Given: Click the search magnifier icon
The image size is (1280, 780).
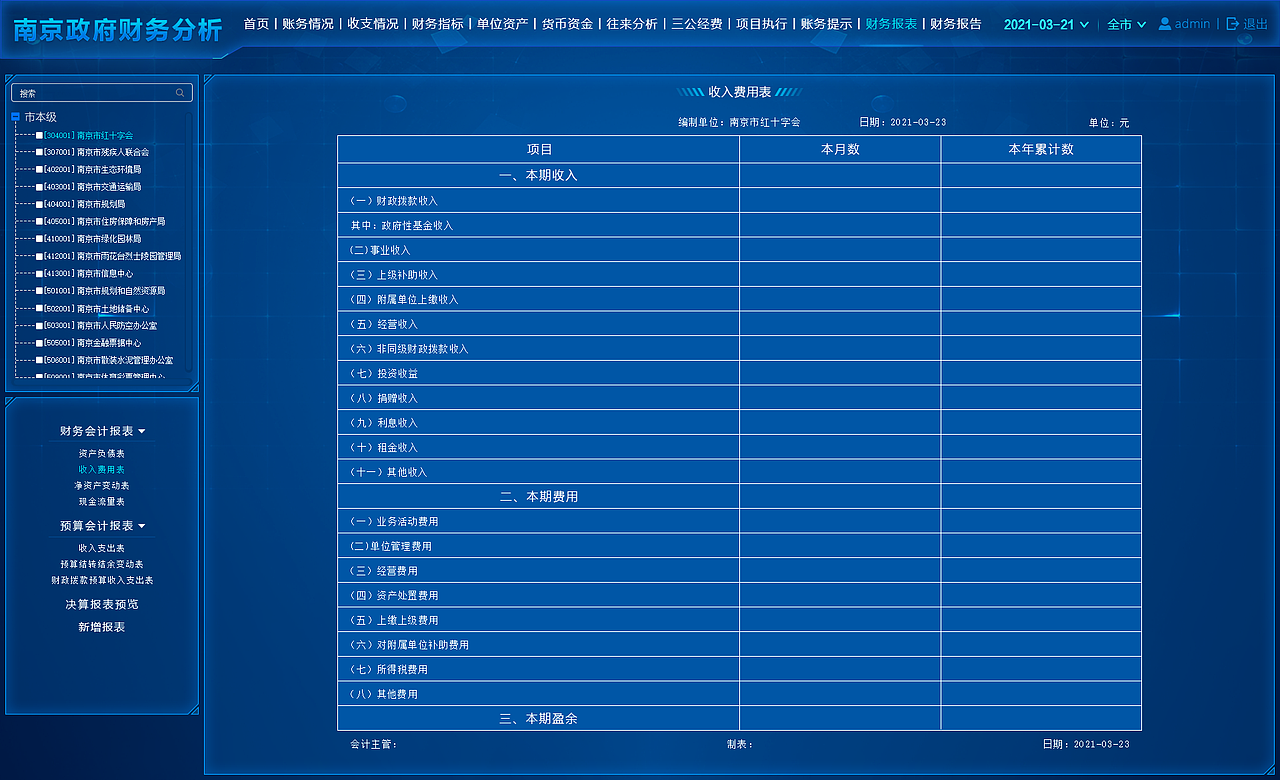Looking at the screenshot, I should (180, 93).
